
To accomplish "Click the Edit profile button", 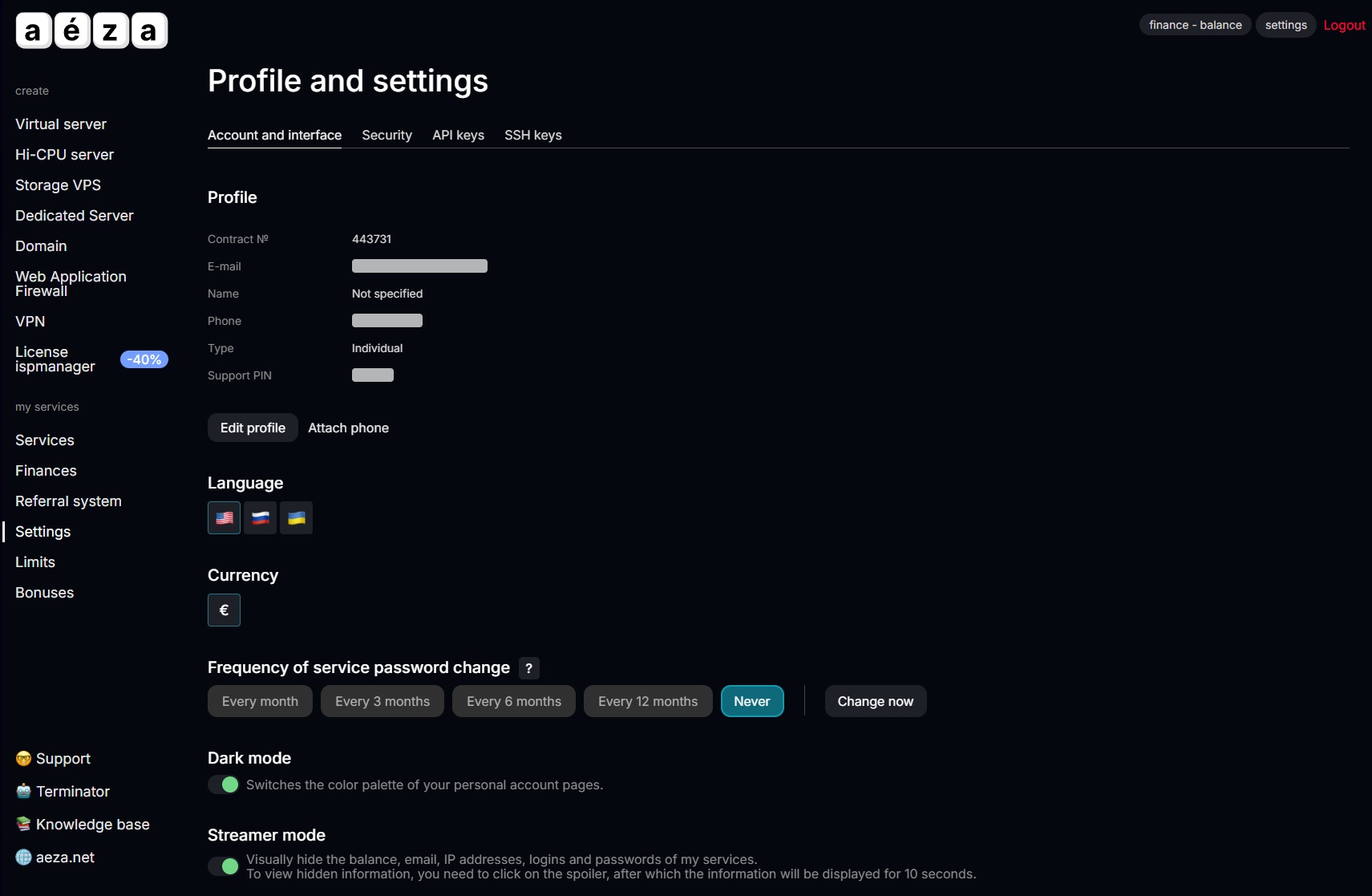I will [x=253, y=428].
